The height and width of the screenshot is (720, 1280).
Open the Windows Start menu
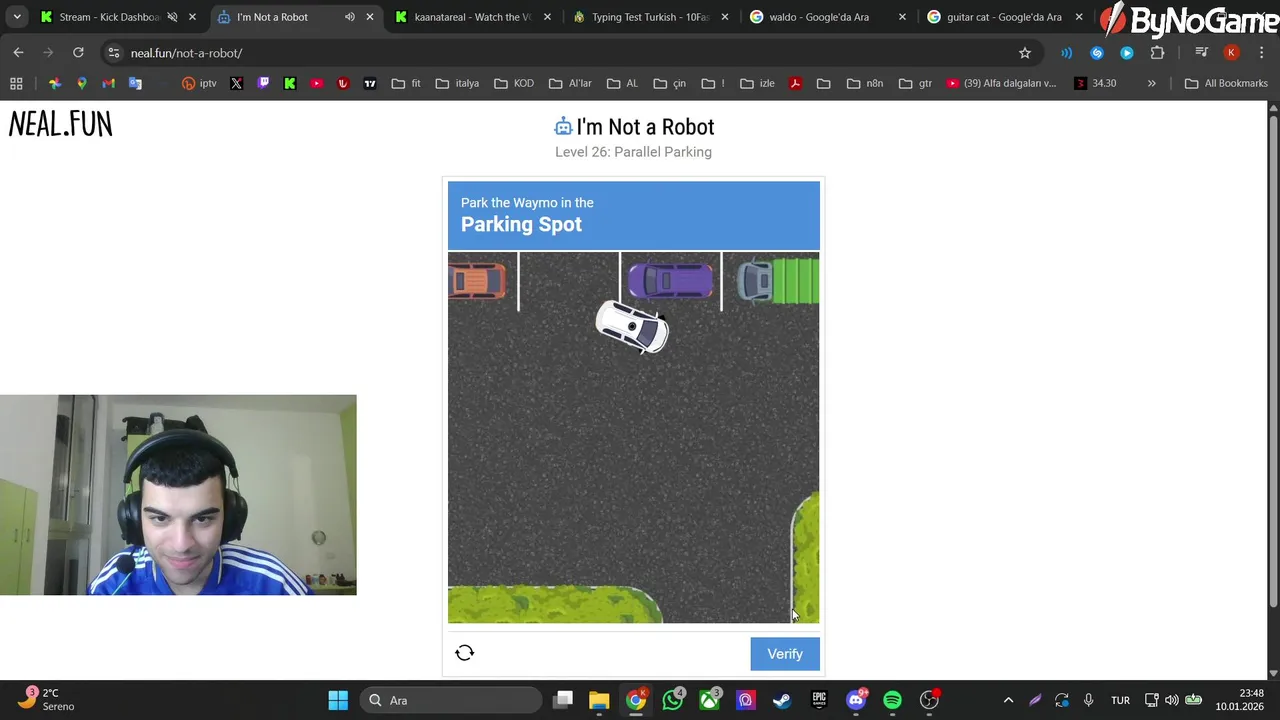[338, 700]
